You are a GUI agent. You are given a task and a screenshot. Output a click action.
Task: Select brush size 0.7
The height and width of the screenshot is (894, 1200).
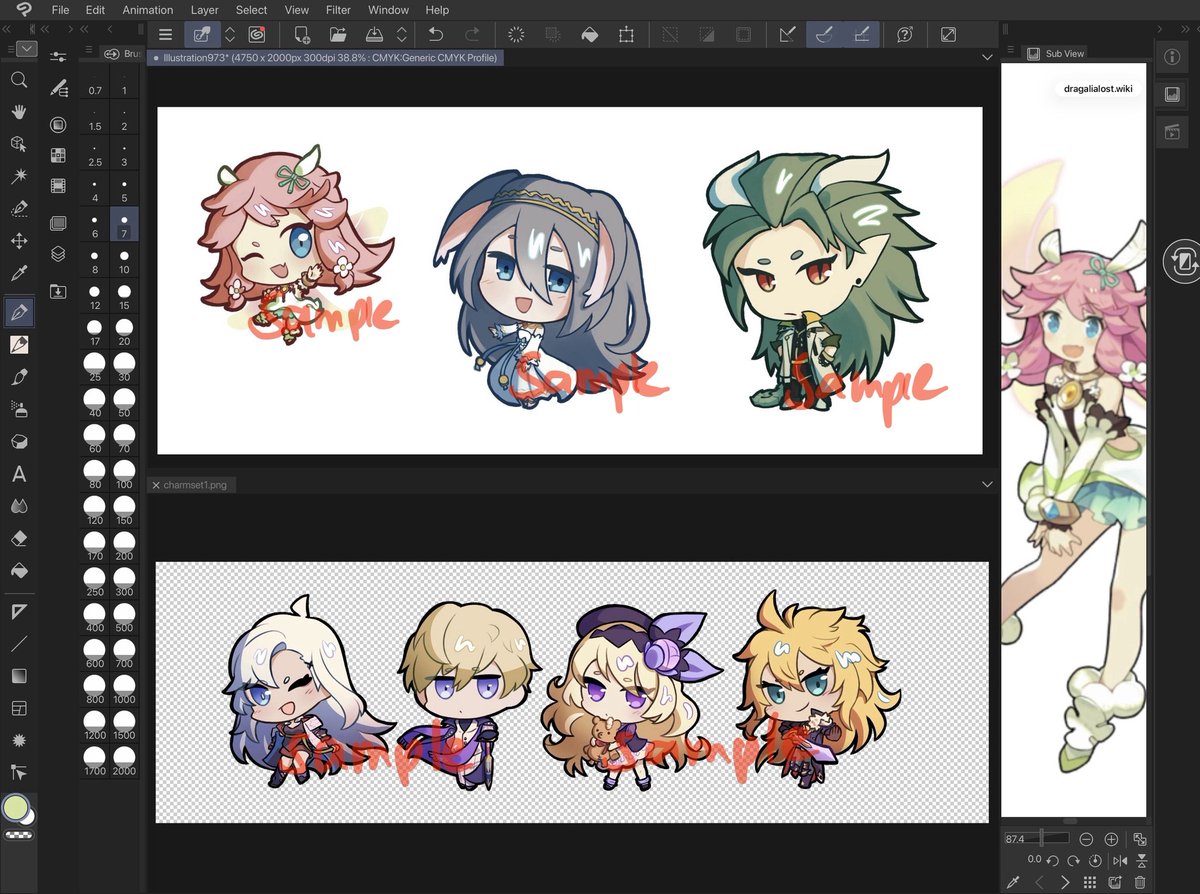(x=95, y=83)
